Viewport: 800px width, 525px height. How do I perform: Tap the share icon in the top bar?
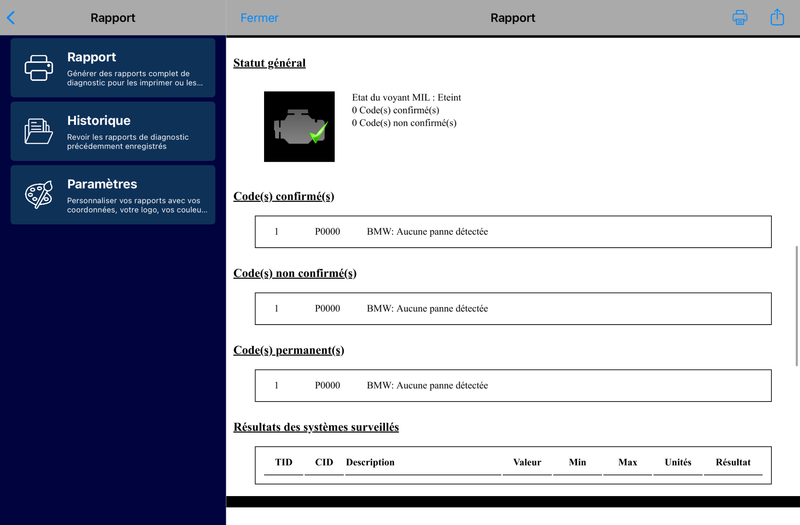pyautogui.click(x=777, y=17)
